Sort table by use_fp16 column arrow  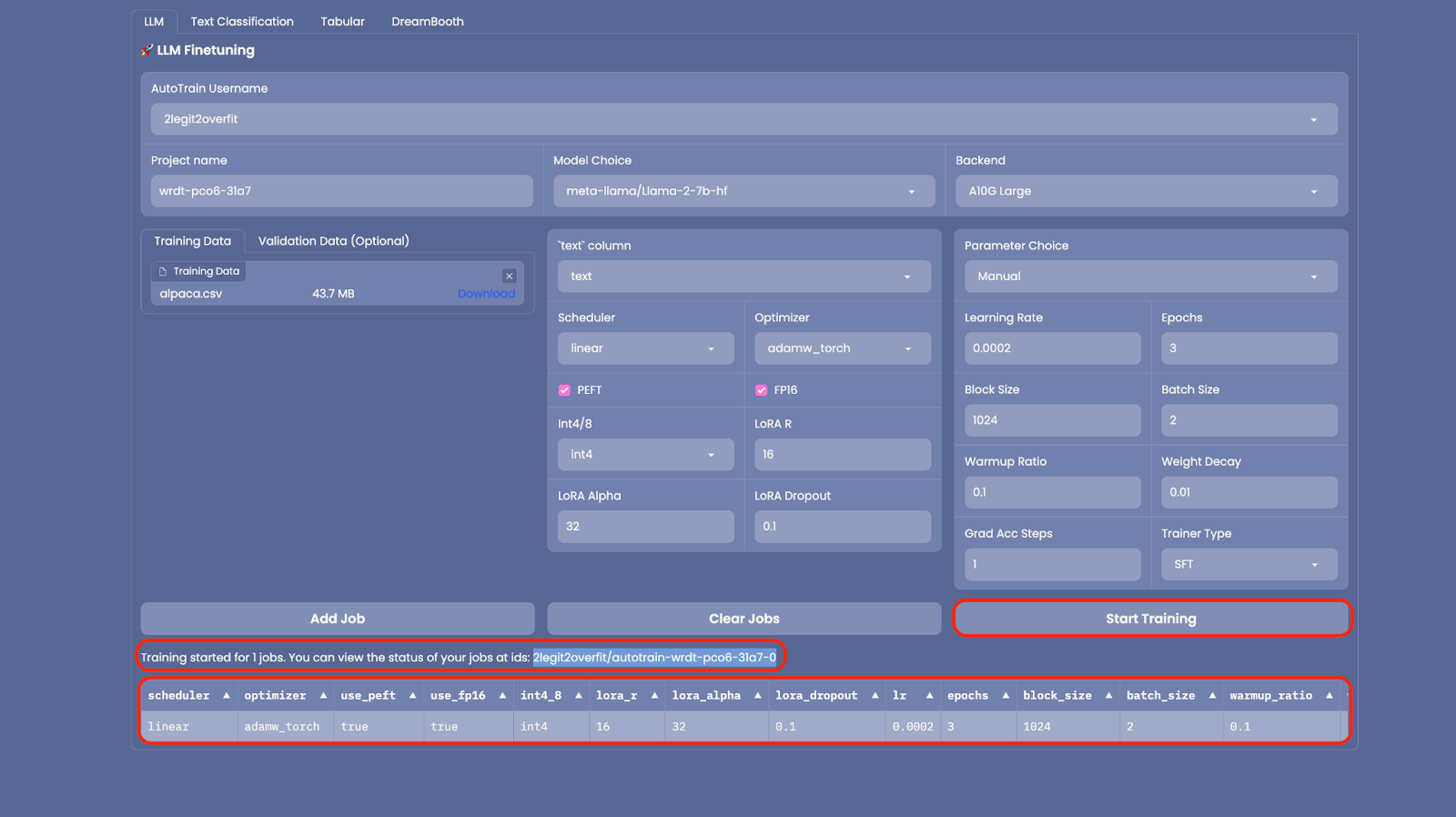502,696
